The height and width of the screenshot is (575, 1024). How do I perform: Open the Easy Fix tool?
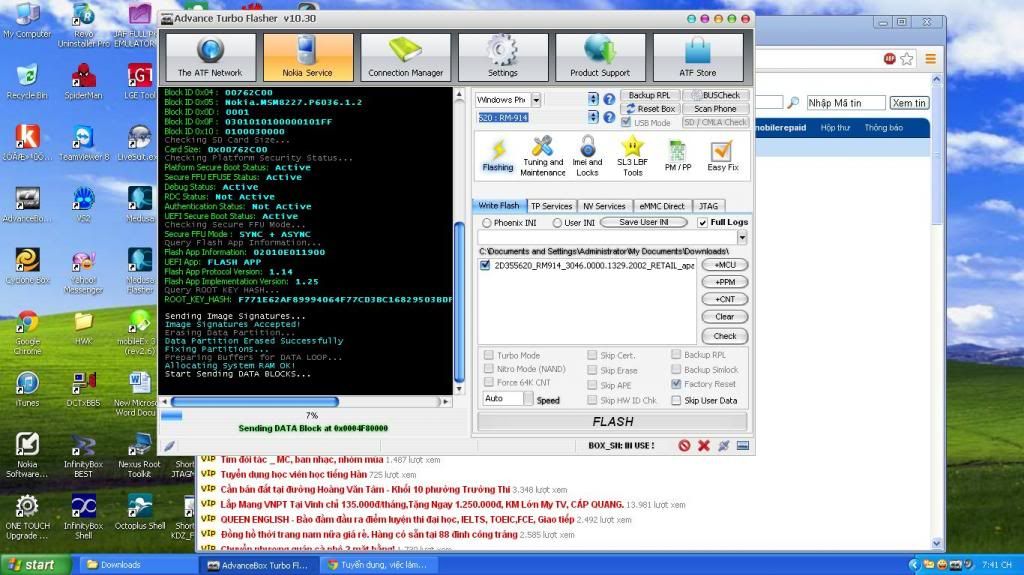click(x=722, y=156)
